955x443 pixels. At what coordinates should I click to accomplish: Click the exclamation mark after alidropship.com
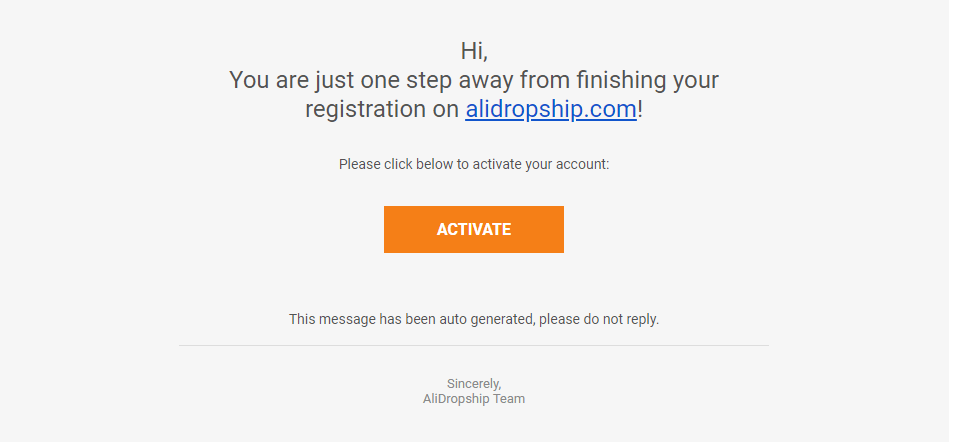[640, 110]
